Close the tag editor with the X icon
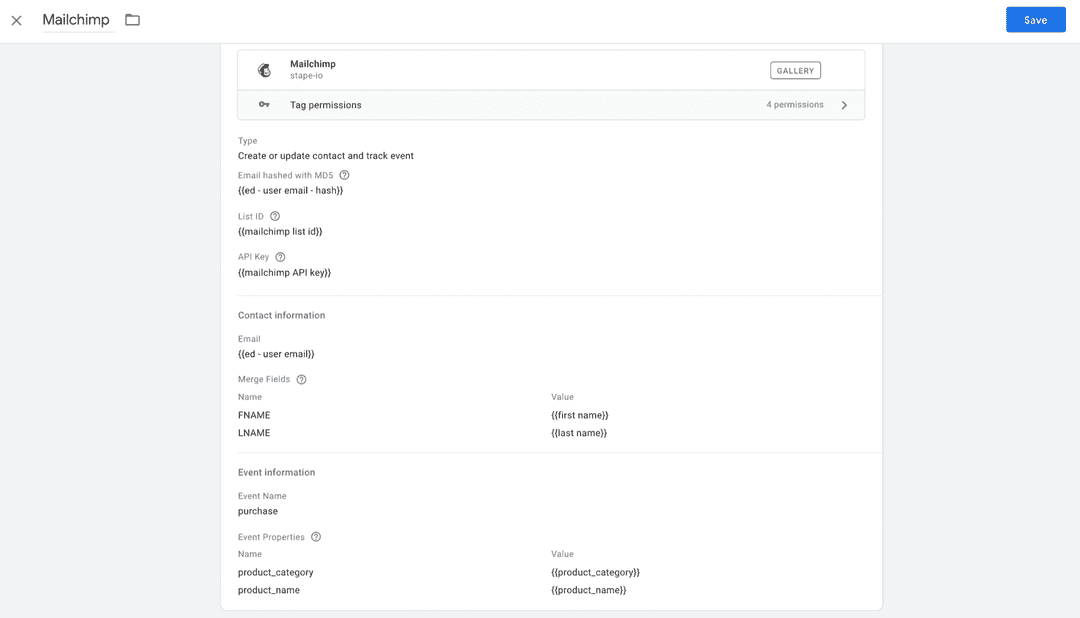The width and height of the screenshot is (1080, 618). (16, 19)
